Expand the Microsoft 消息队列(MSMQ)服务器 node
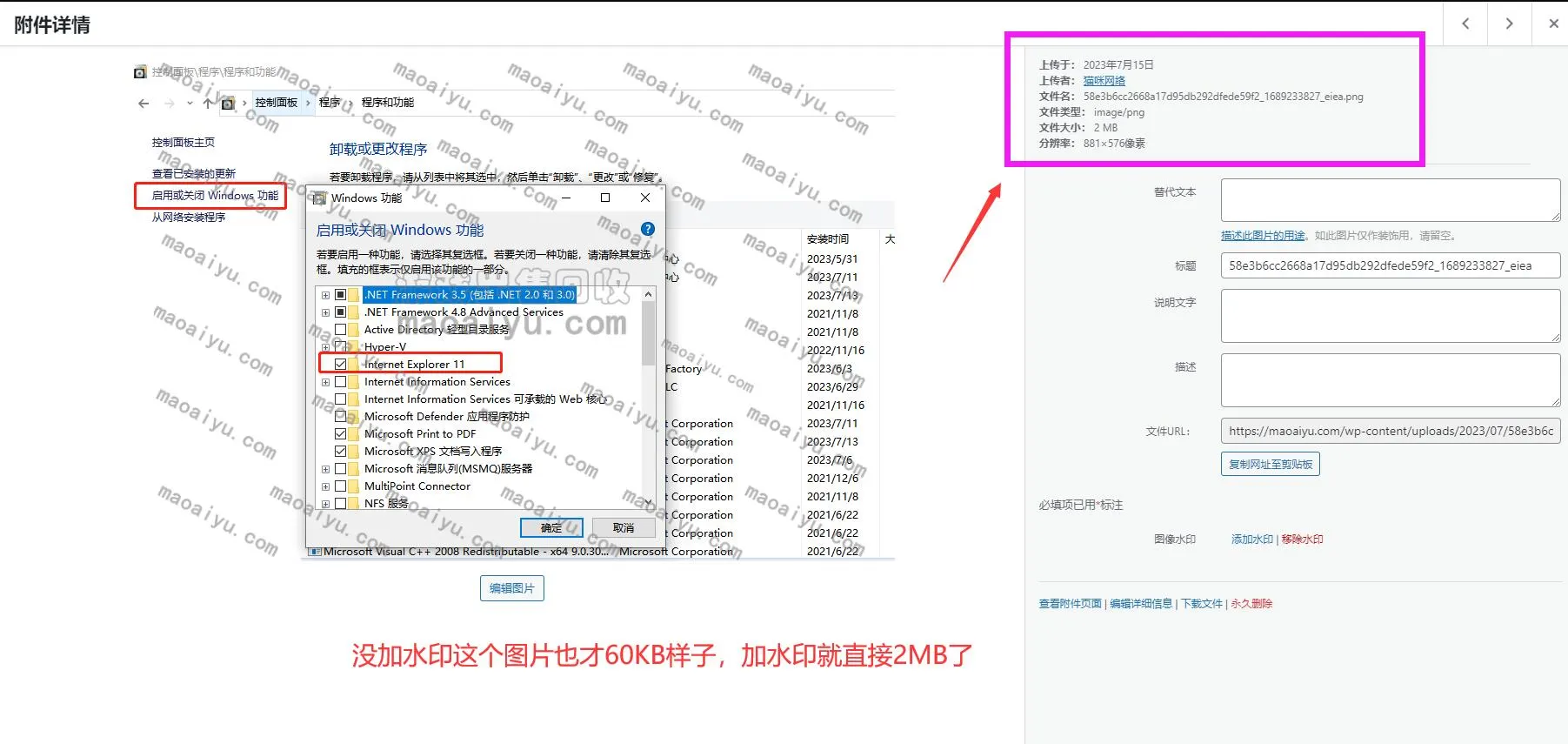The image size is (1568, 744). 325,469
